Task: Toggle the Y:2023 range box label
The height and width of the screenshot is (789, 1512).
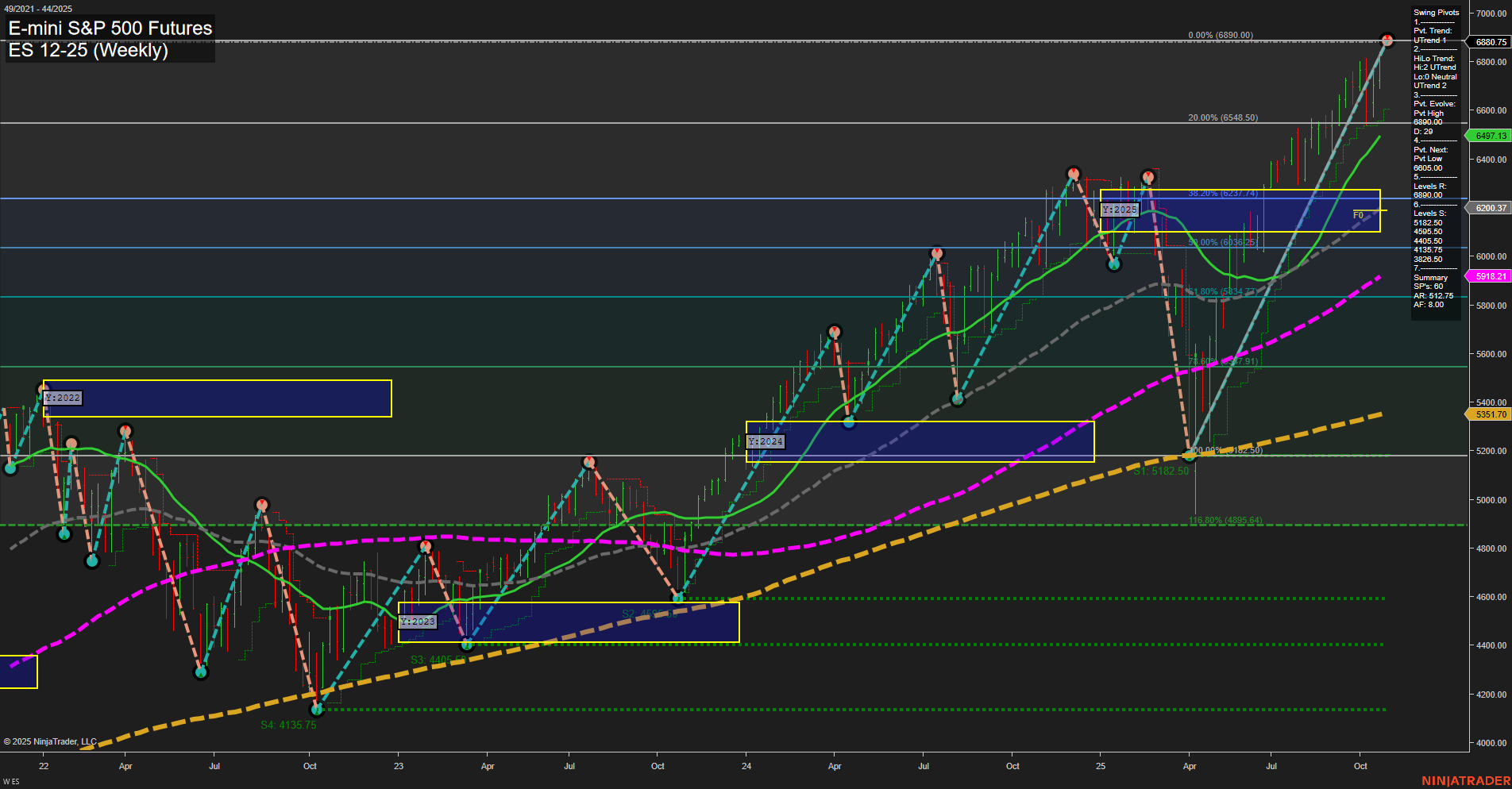Action: (x=418, y=622)
